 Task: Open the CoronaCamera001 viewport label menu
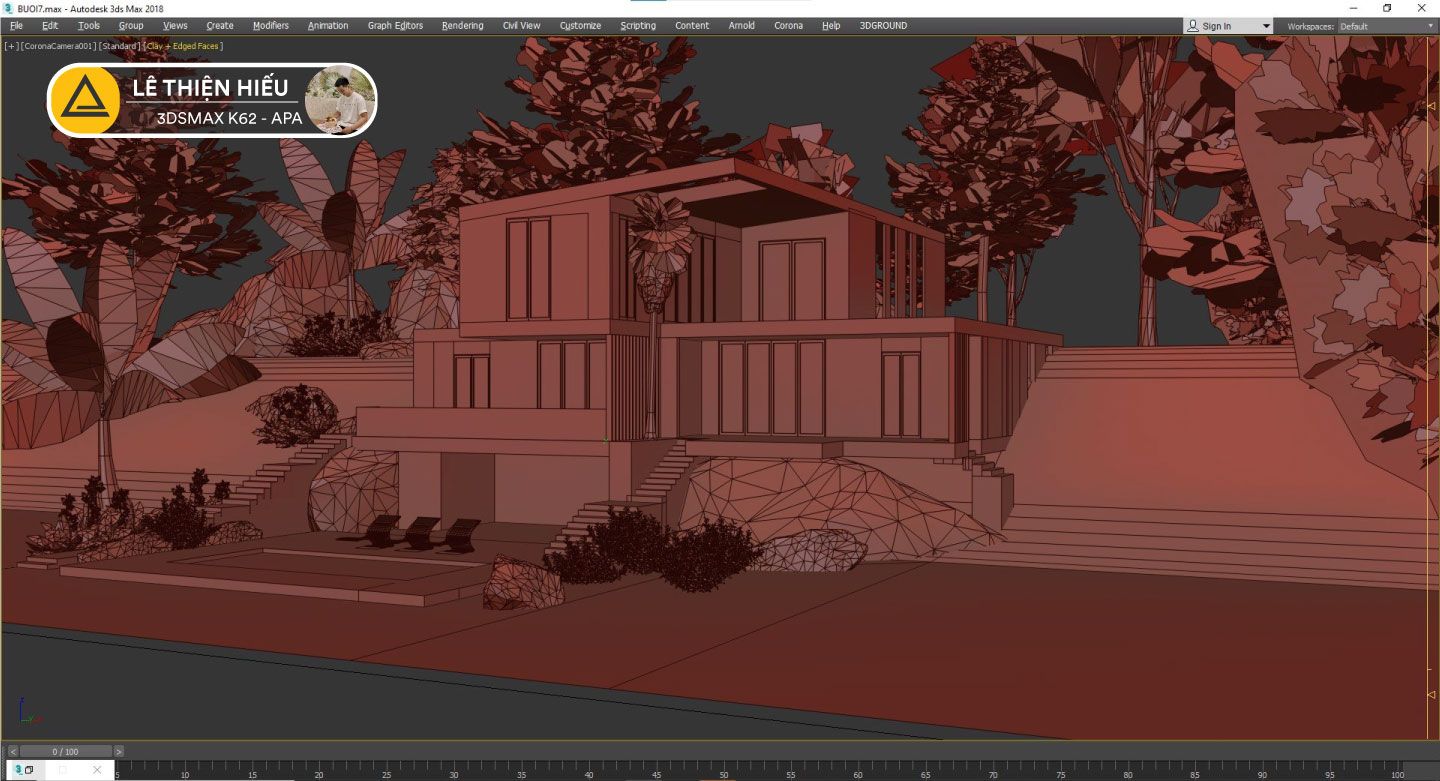coord(58,46)
